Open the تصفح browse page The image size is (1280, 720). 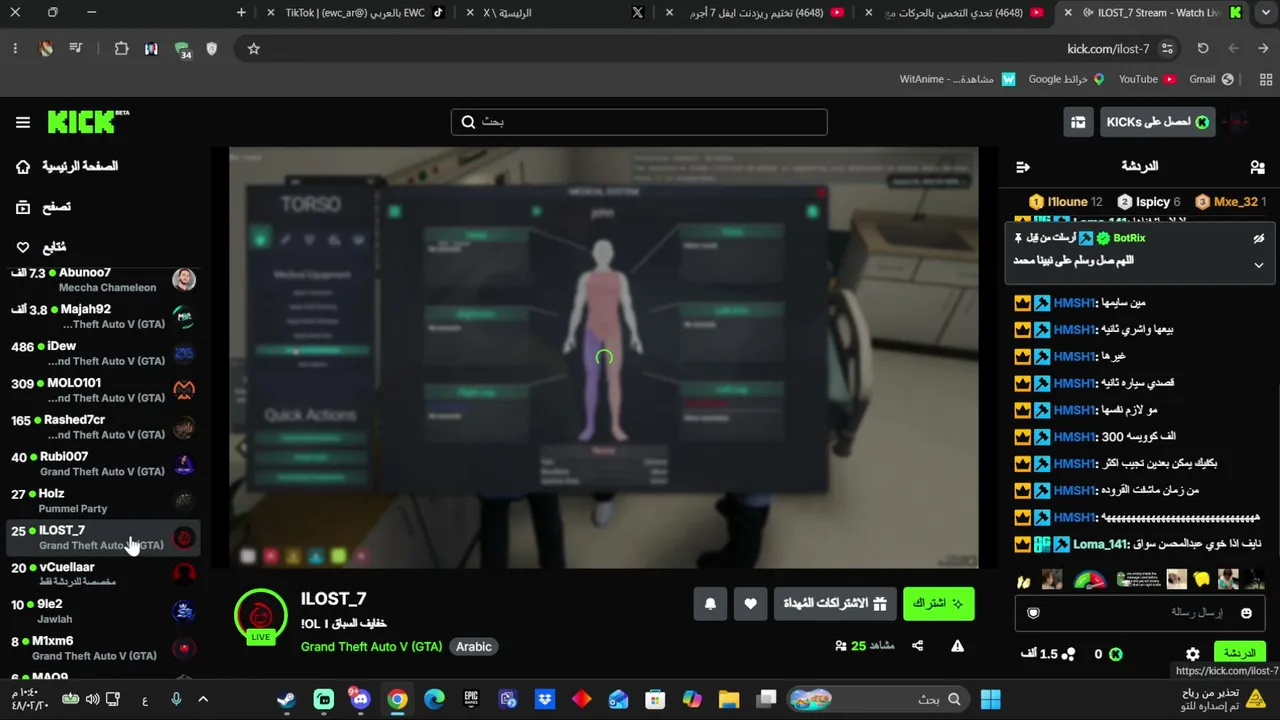[44, 207]
